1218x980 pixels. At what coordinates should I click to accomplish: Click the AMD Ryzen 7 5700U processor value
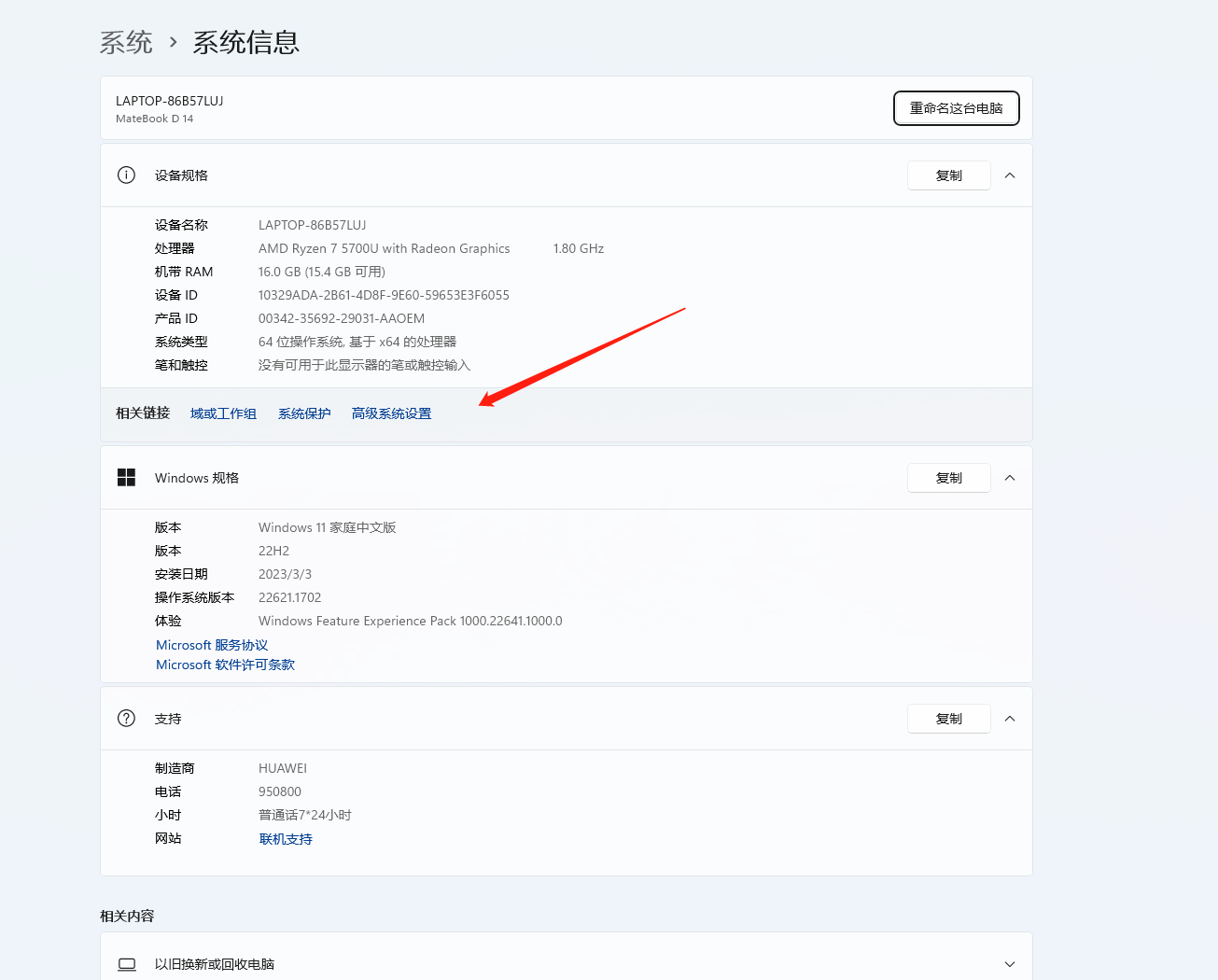(x=385, y=248)
